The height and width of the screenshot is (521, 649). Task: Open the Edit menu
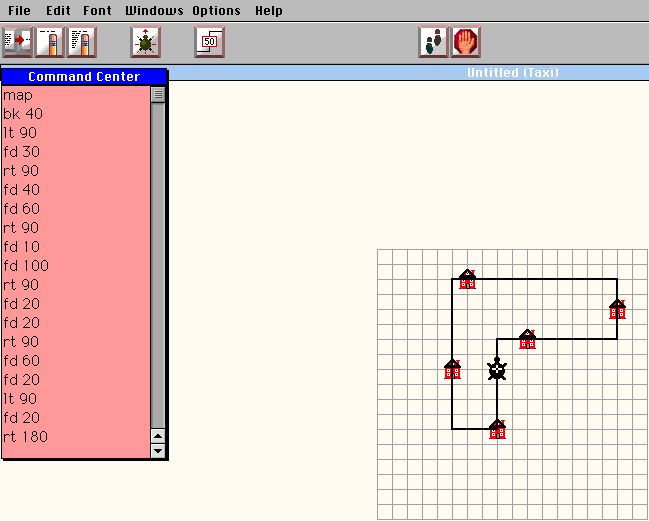point(58,10)
